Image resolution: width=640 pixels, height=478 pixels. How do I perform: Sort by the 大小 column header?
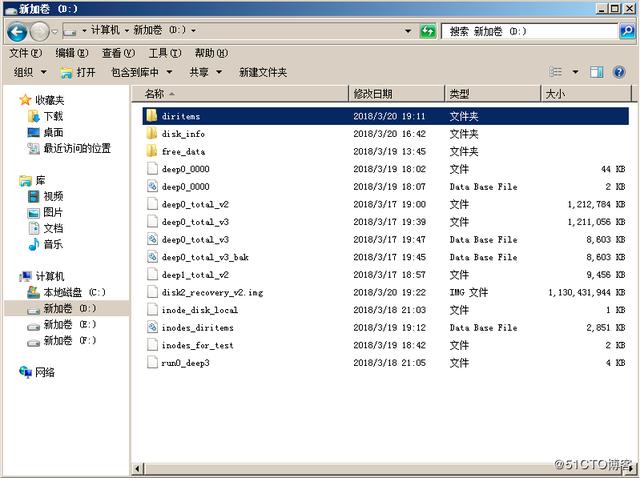point(586,94)
